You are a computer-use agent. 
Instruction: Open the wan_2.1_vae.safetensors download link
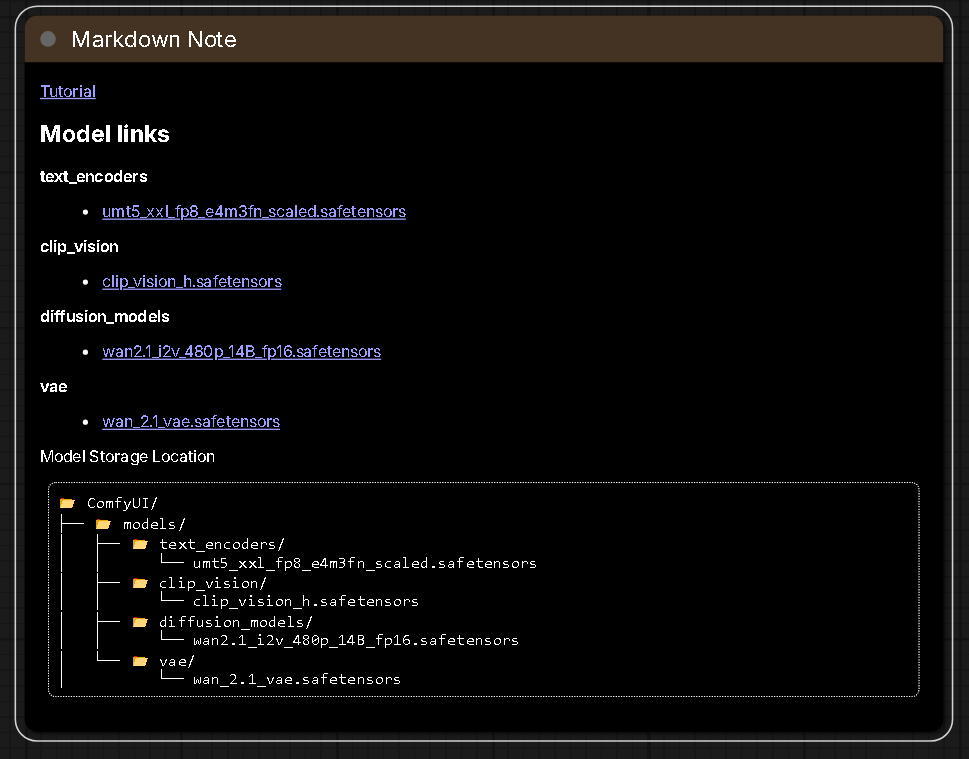[x=191, y=421]
